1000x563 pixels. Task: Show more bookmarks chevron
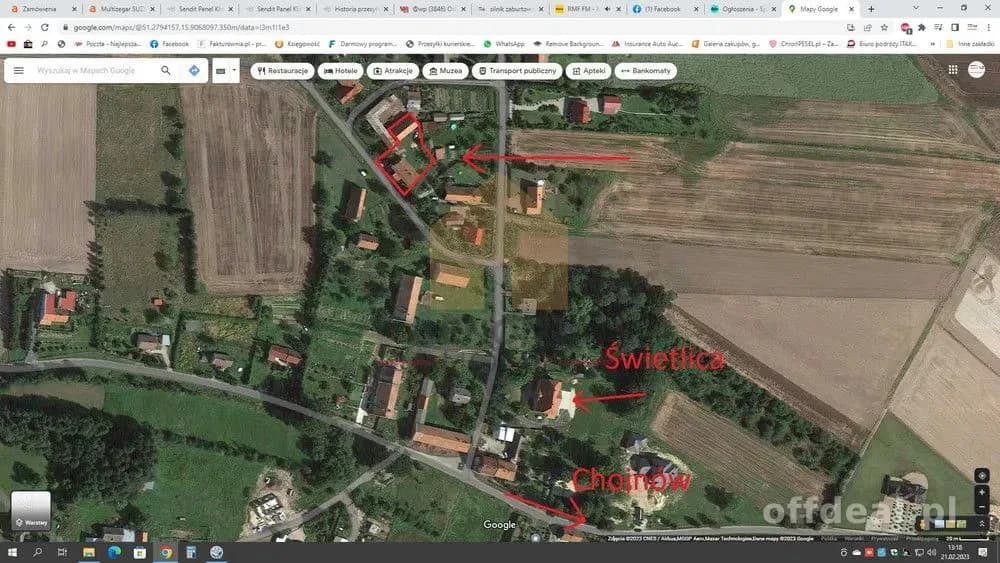coord(933,44)
